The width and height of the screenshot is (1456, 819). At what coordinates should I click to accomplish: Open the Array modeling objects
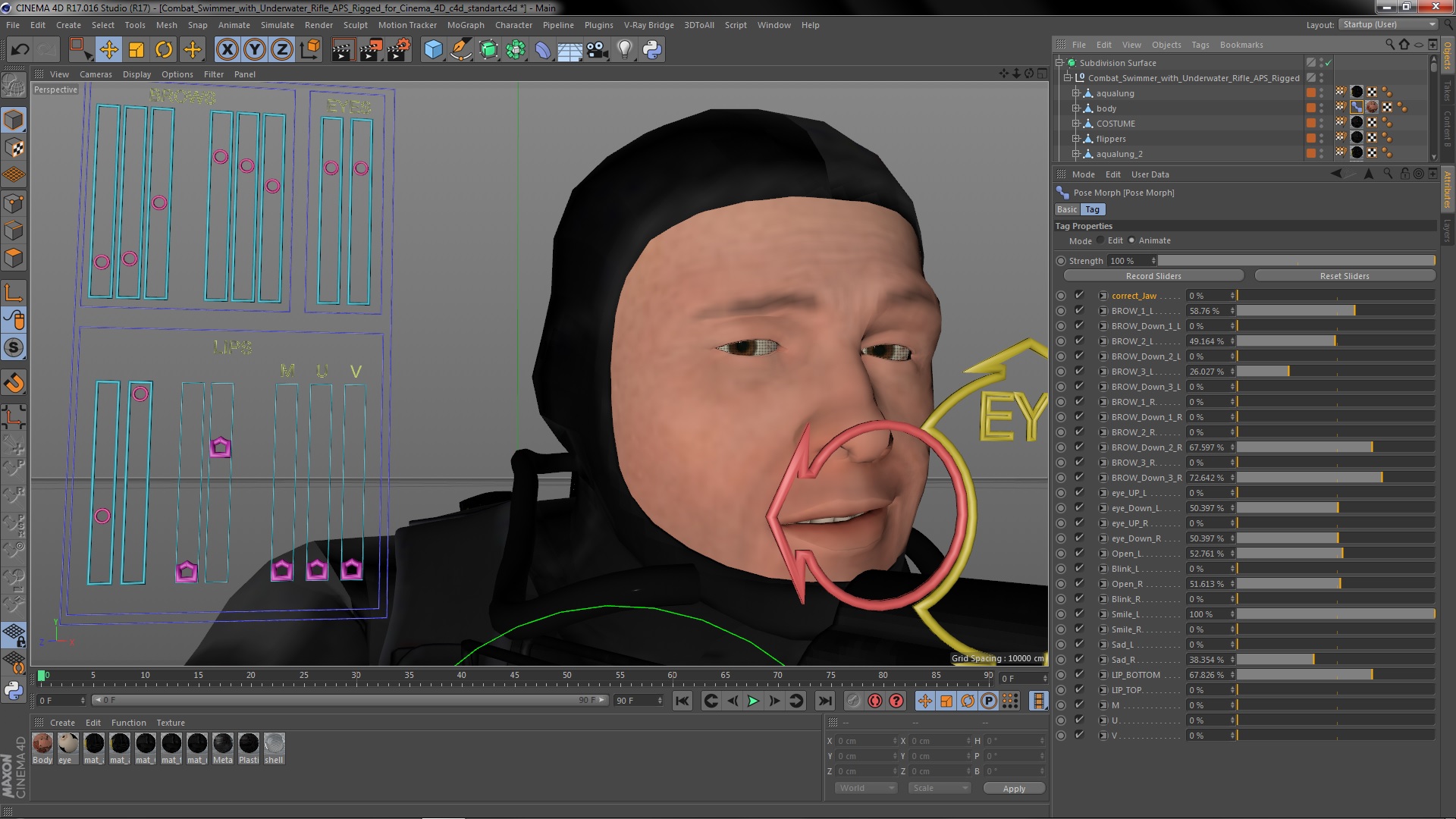[516, 50]
